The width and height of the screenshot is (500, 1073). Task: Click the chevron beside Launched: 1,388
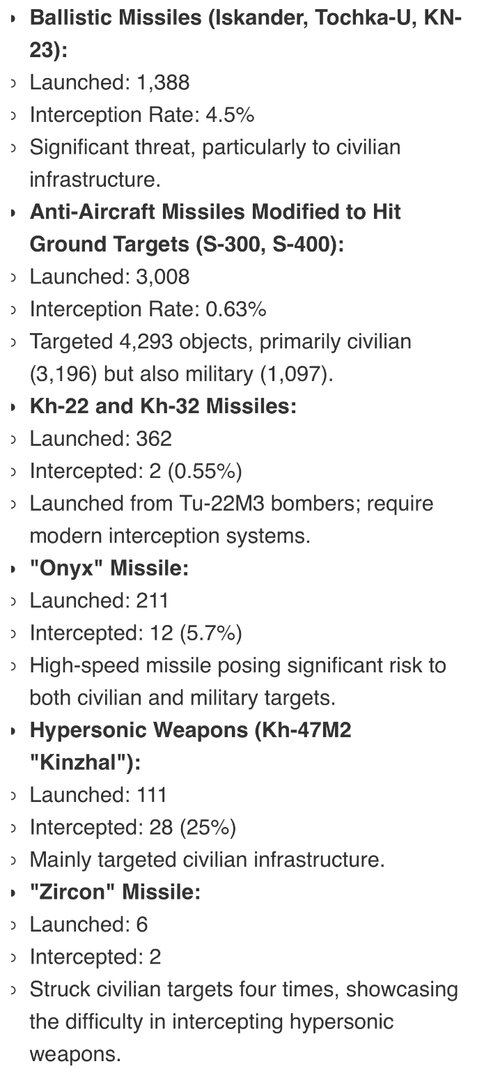tap(13, 83)
